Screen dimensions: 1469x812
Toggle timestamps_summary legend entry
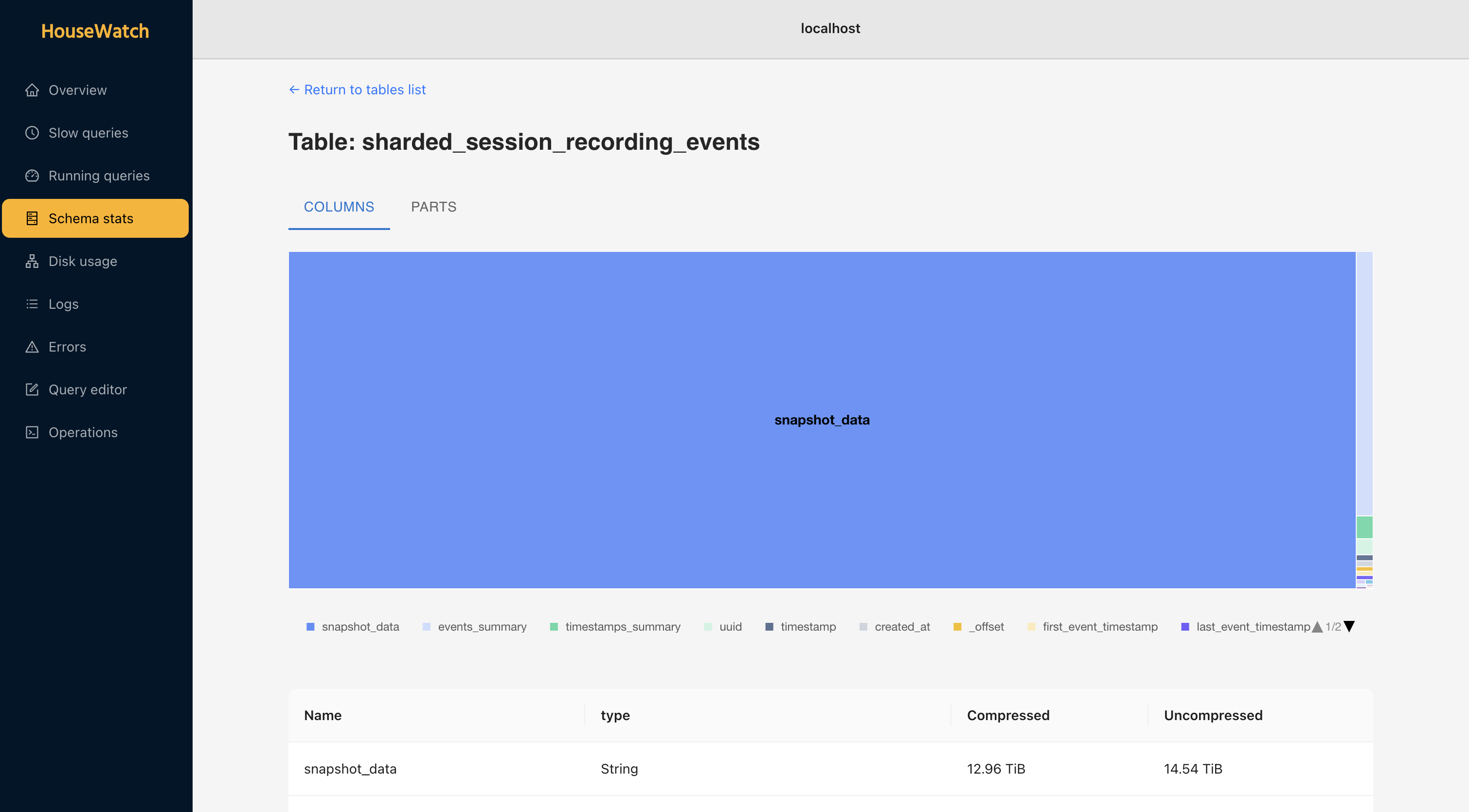(622, 627)
